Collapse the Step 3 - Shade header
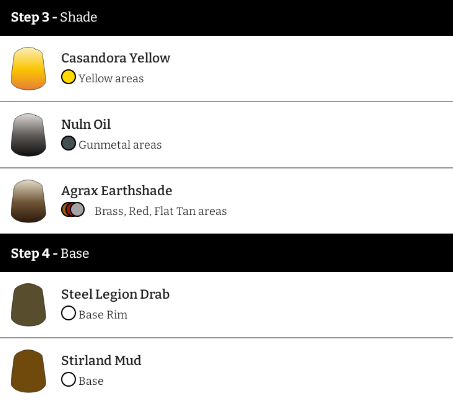Screen dimensions: 453x400 point(226,18)
